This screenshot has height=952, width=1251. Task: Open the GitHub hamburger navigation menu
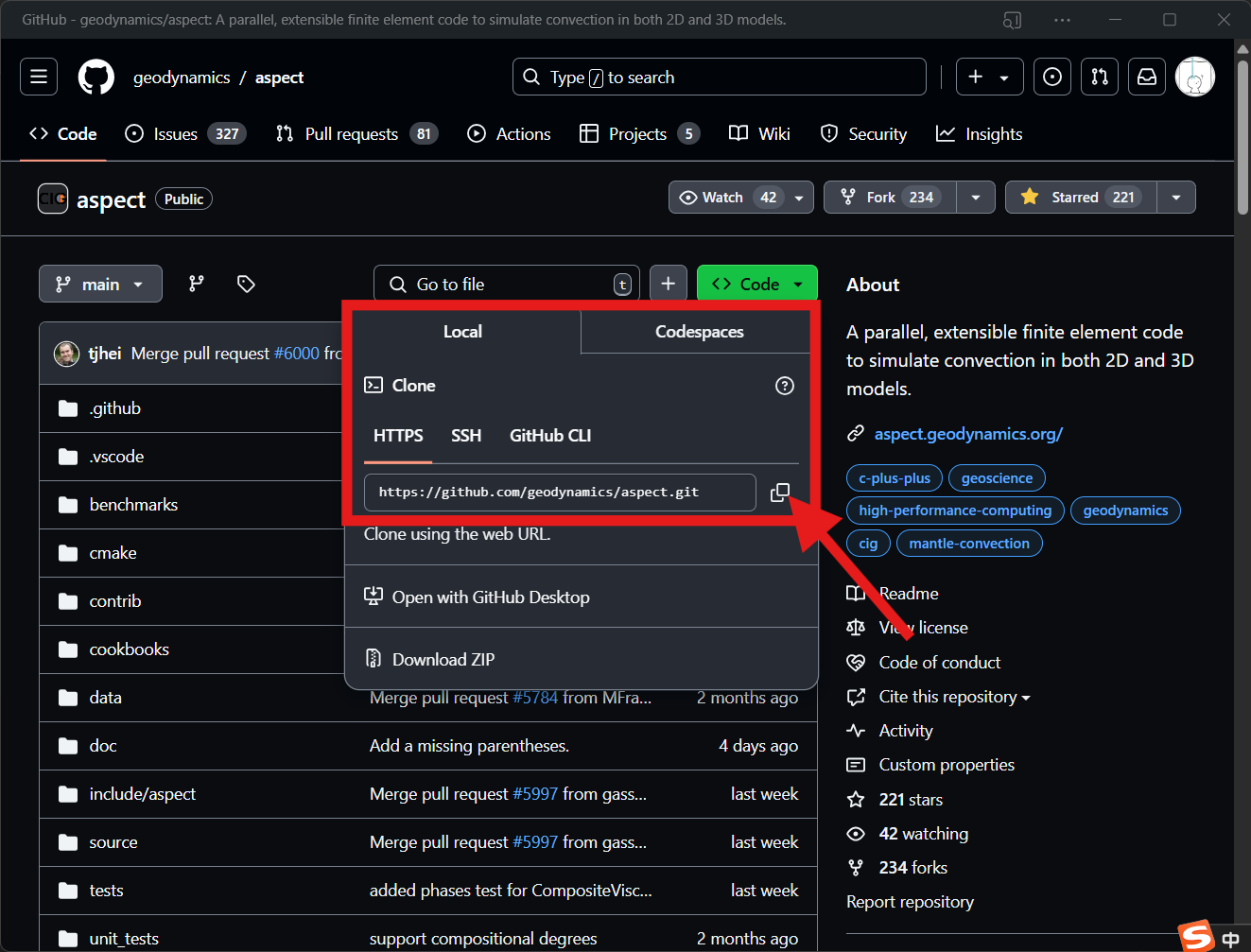(39, 77)
